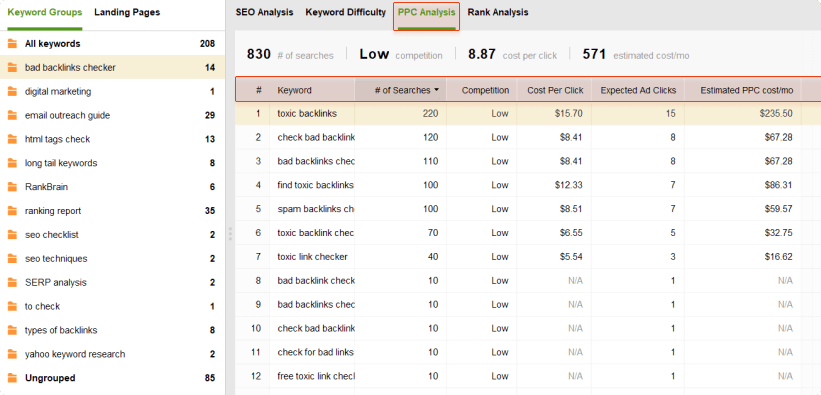Click the panel splitter handle dots
The width and height of the screenshot is (821, 395).
click(x=230, y=234)
